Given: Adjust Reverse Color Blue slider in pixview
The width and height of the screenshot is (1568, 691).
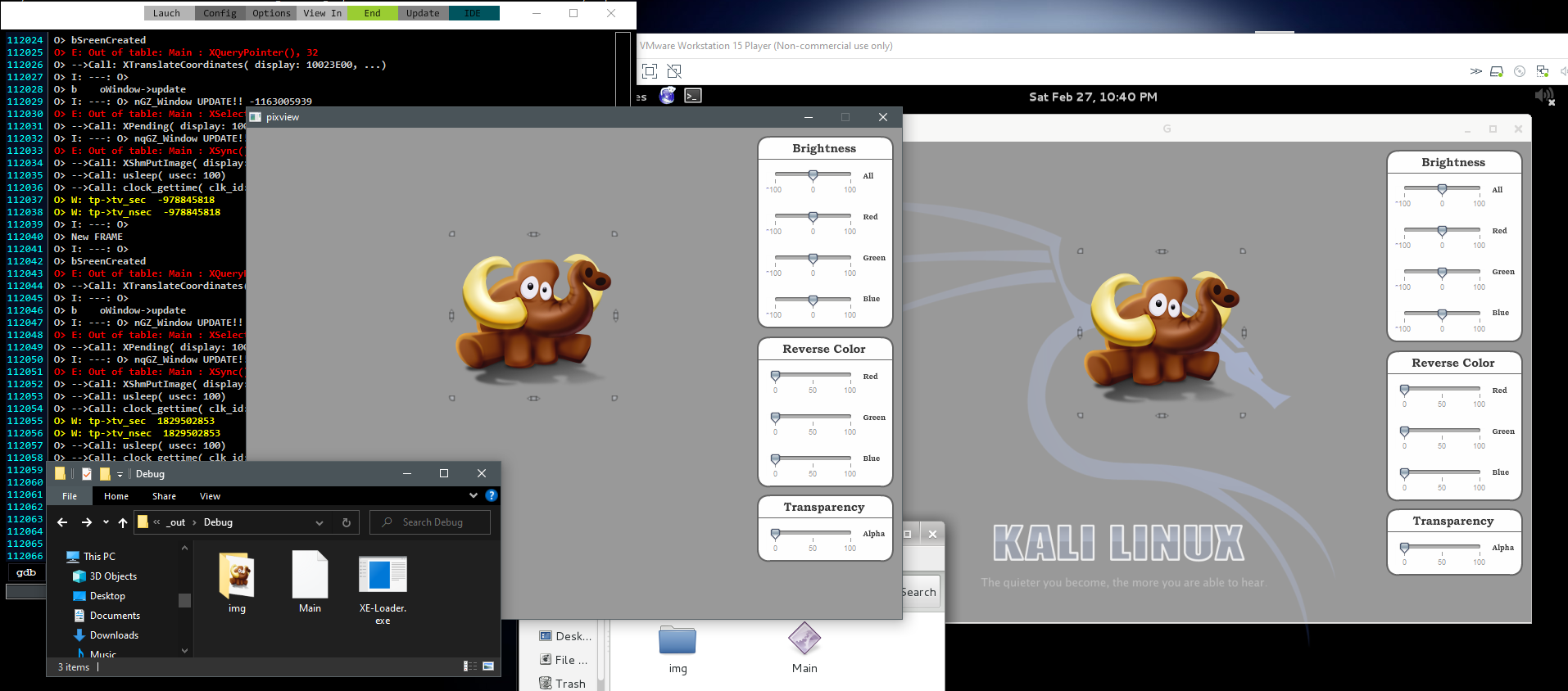Looking at the screenshot, I should 813,458.
